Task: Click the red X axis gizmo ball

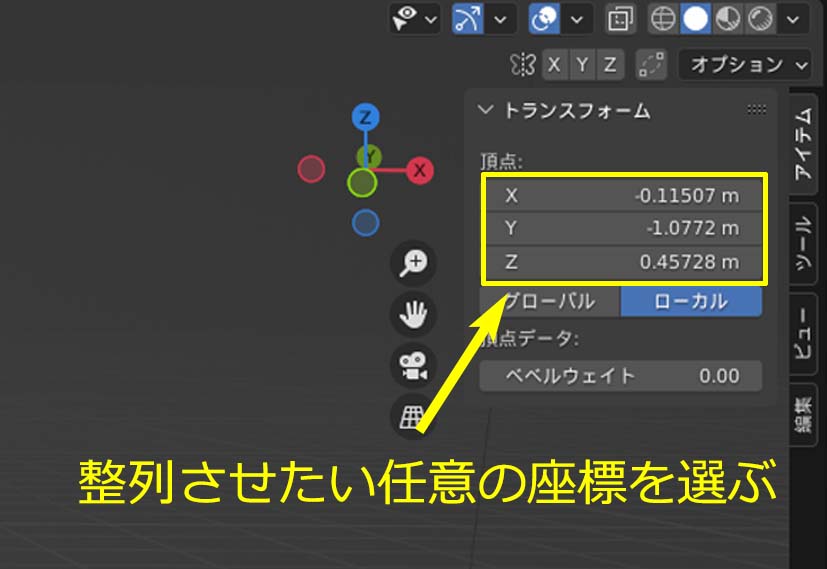Action: coord(420,170)
